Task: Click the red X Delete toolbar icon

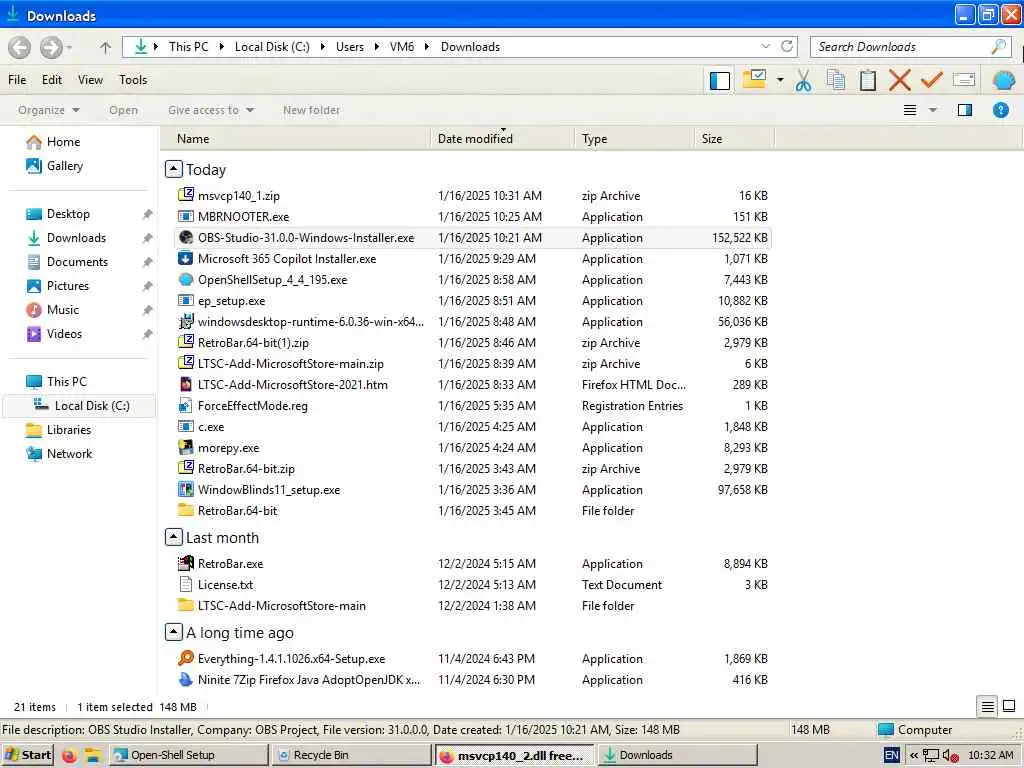Action: pos(899,80)
